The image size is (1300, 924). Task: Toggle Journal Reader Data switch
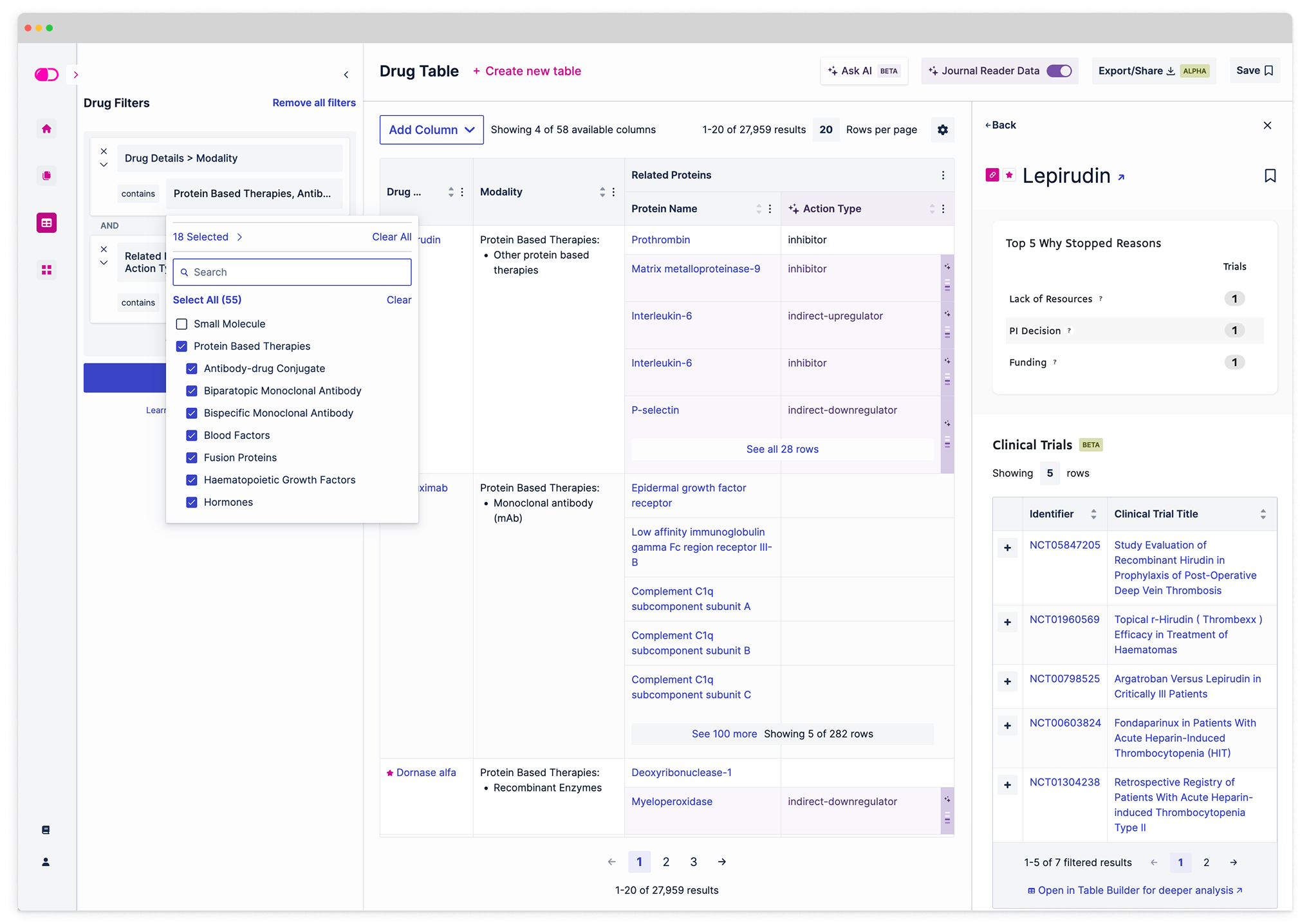click(x=1059, y=71)
